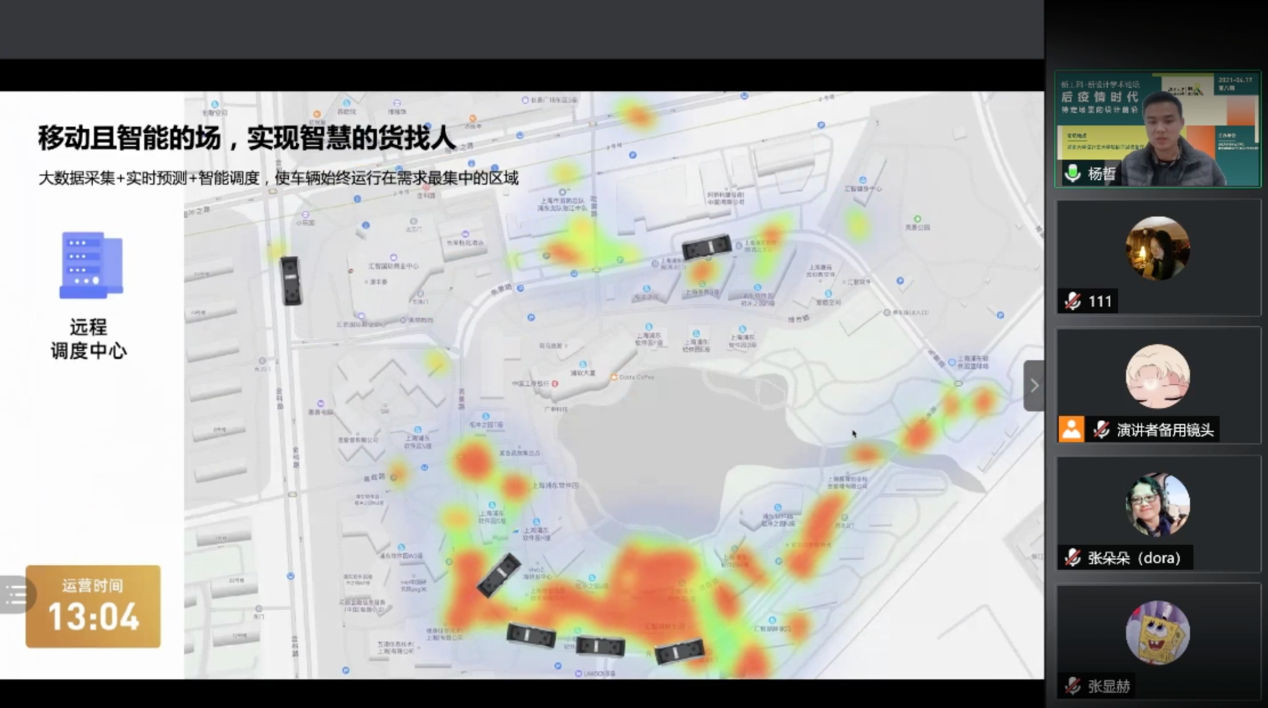The height and width of the screenshot is (708, 1268).
Task: Collapse the participant sidebar with the chevron
Action: 1034,386
